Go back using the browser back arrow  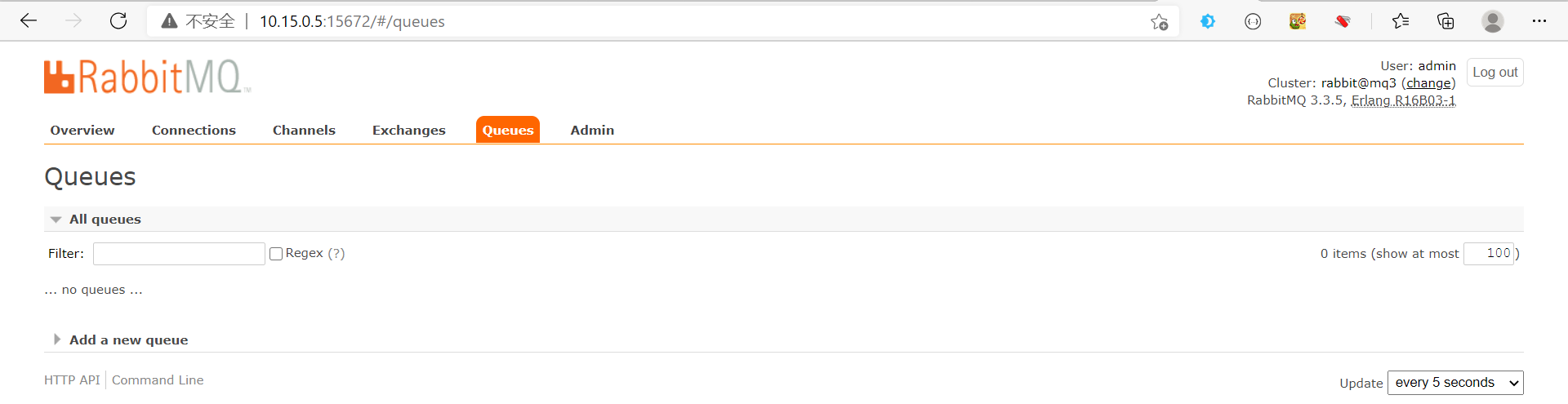pos(29,21)
